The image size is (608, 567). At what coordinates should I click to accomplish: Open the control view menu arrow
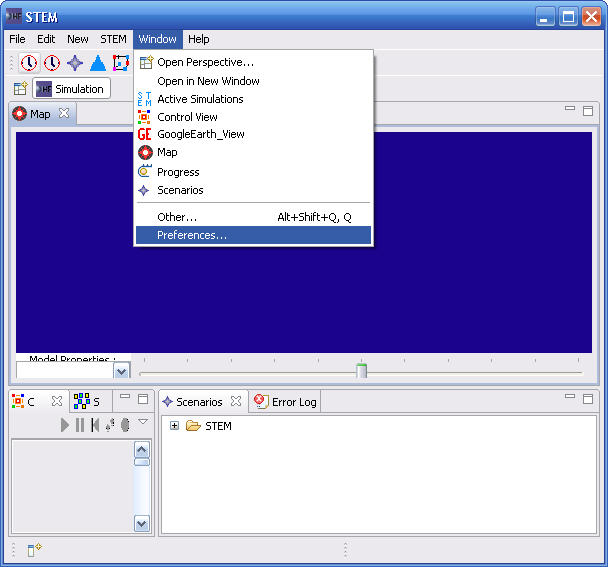(x=143, y=422)
